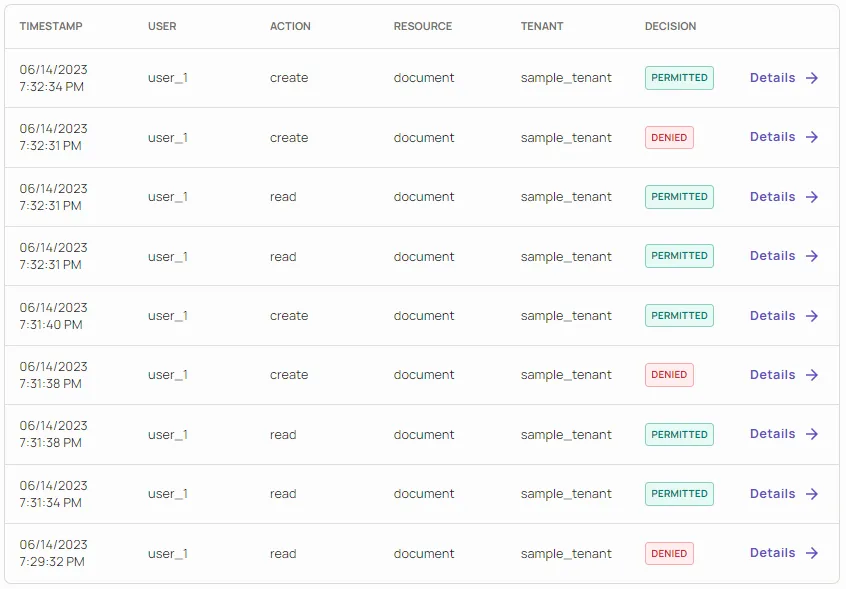View Details text of the 7:31:40 PM create entry
The height and width of the screenshot is (589, 846).
[x=772, y=316]
